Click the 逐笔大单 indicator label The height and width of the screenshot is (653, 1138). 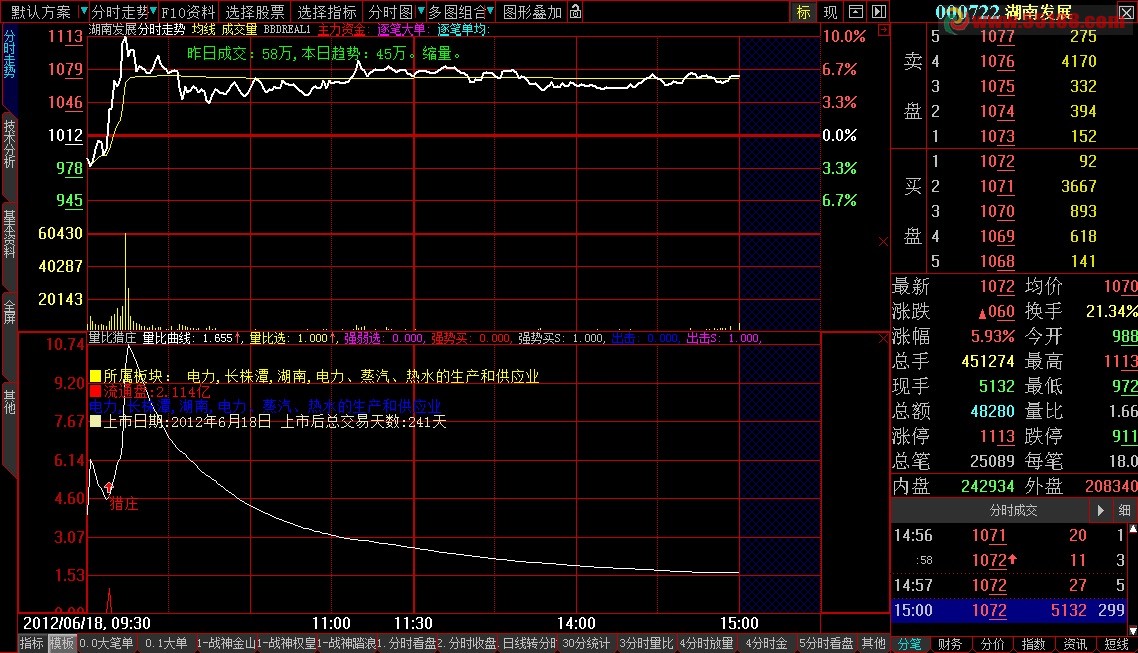(x=401, y=29)
